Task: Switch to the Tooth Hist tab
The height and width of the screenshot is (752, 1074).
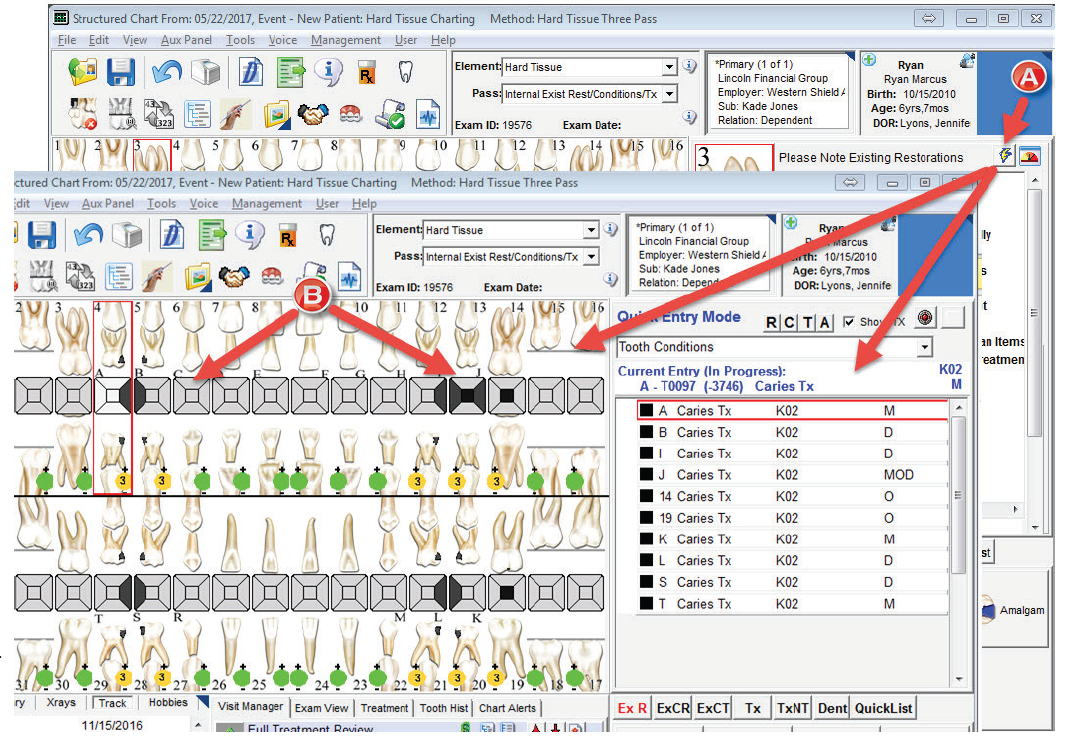Action: pyautogui.click(x=444, y=708)
